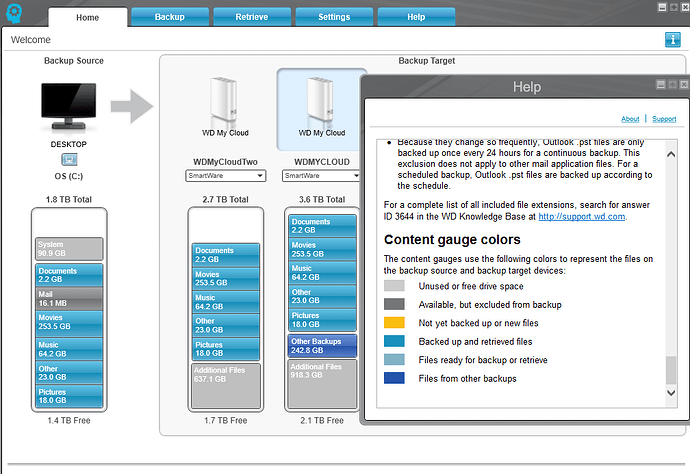Select Documents 2.2 GB in WDMYCLOUD gauge
The width and height of the screenshot is (690, 474).
[323, 226]
